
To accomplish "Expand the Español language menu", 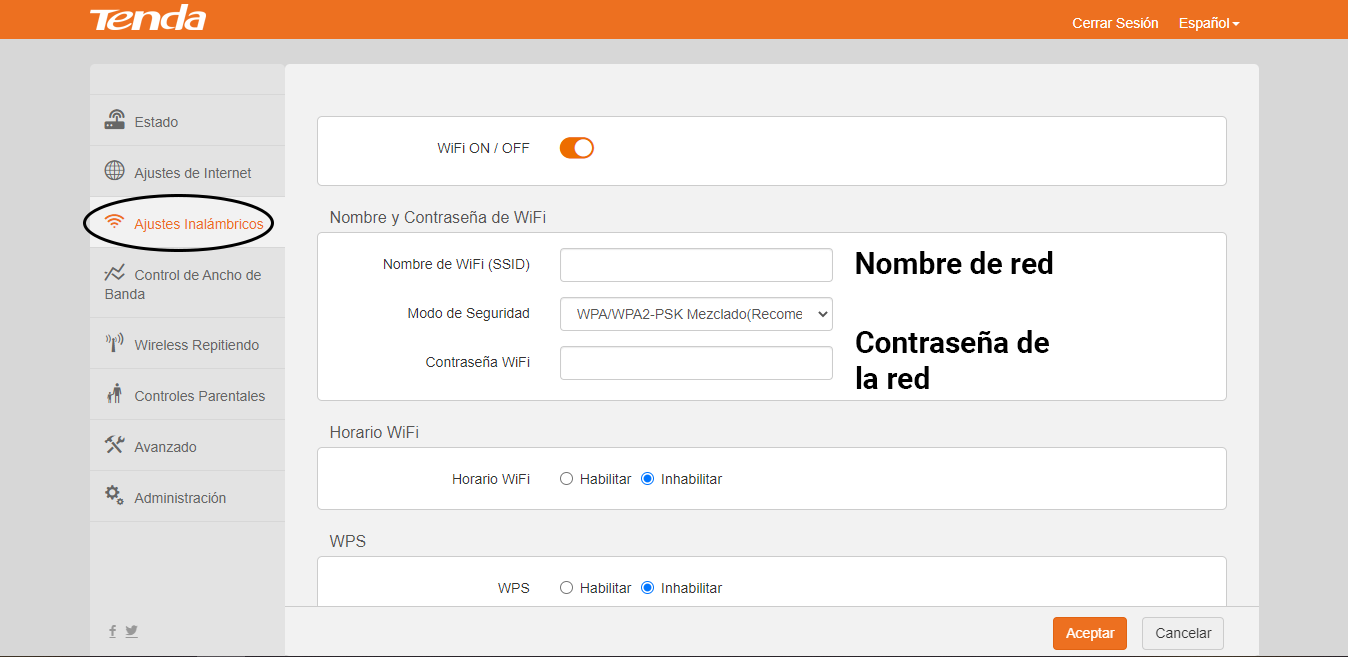I will tap(1208, 23).
